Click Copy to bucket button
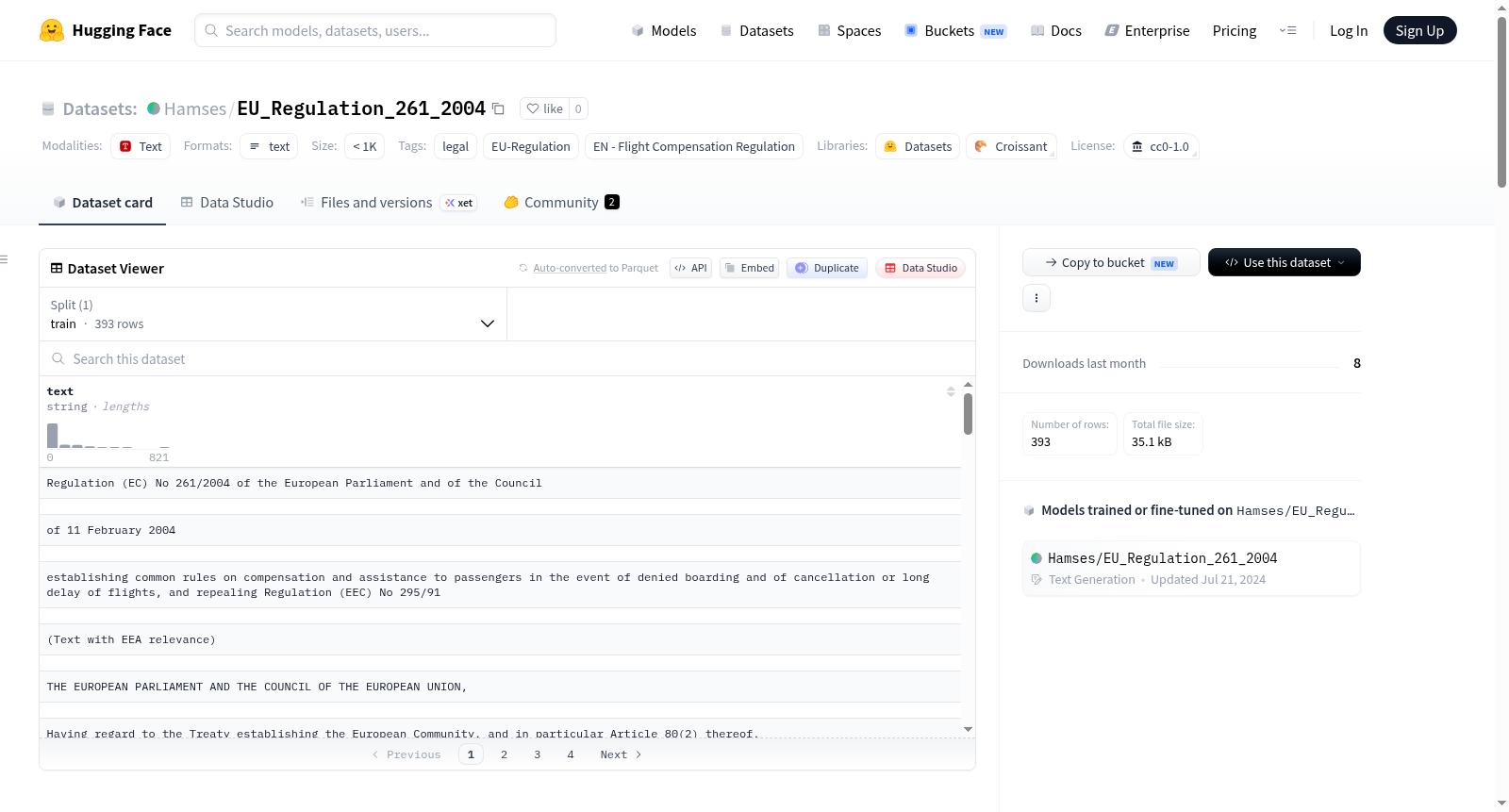1509x812 pixels. pos(1111,262)
